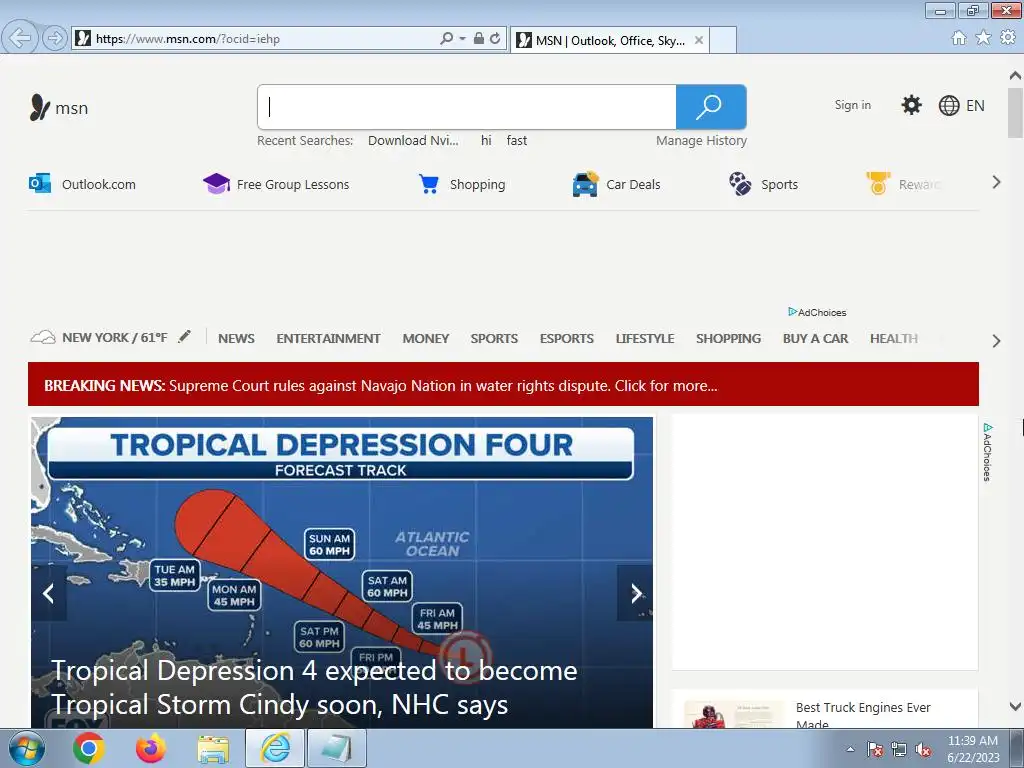
Task: Edit weather location with pencil icon
Action: pyautogui.click(x=185, y=336)
